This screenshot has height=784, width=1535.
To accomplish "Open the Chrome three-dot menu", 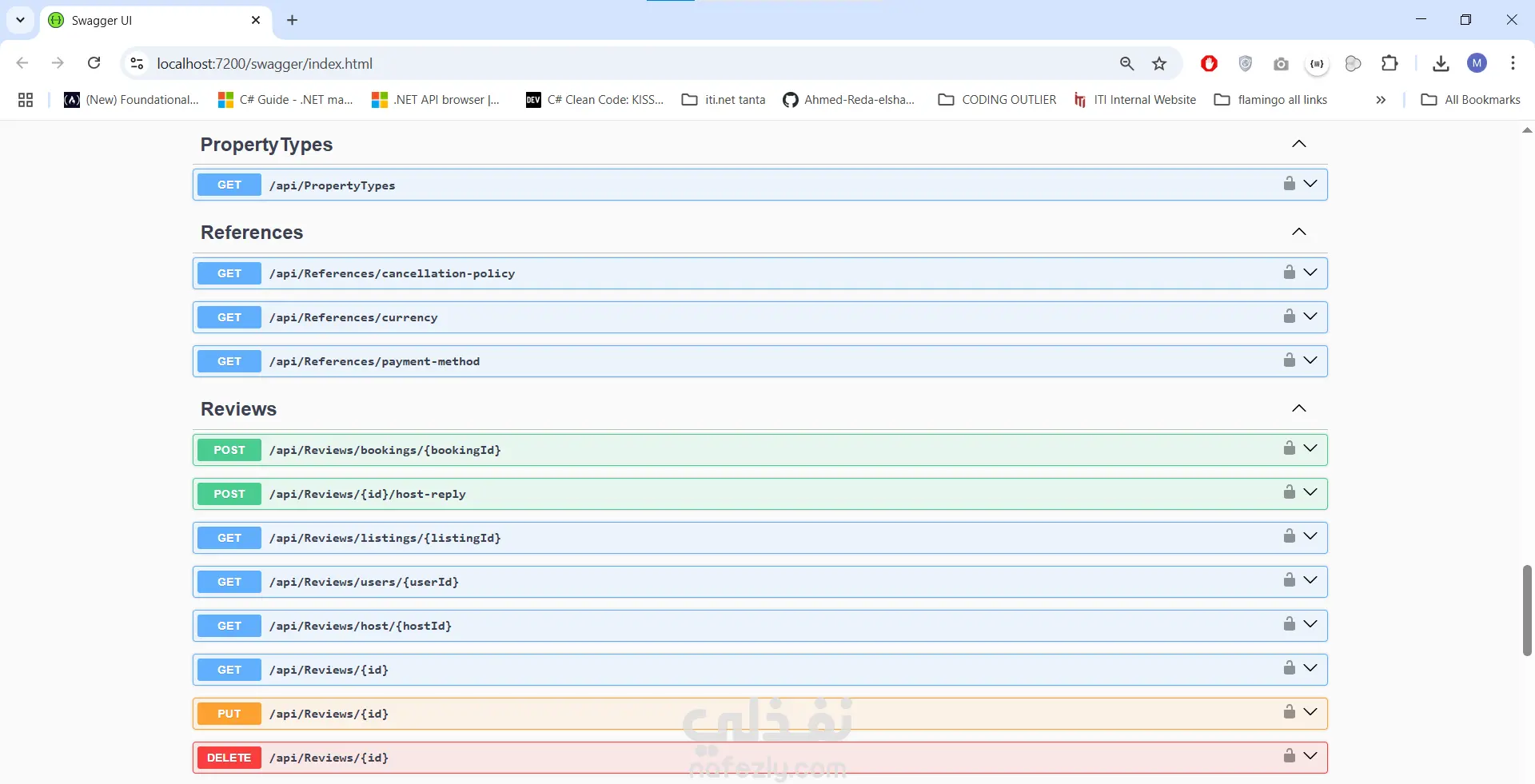I will tap(1513, 63).
